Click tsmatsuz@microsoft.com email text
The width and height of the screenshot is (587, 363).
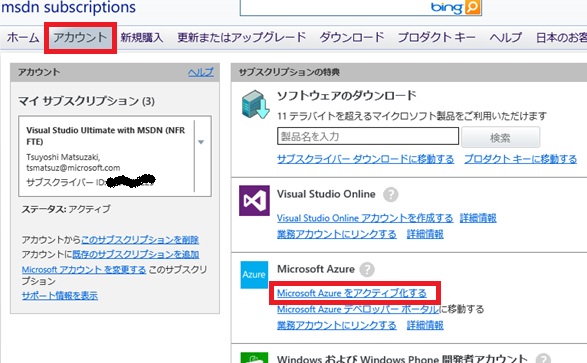point(73,168)
